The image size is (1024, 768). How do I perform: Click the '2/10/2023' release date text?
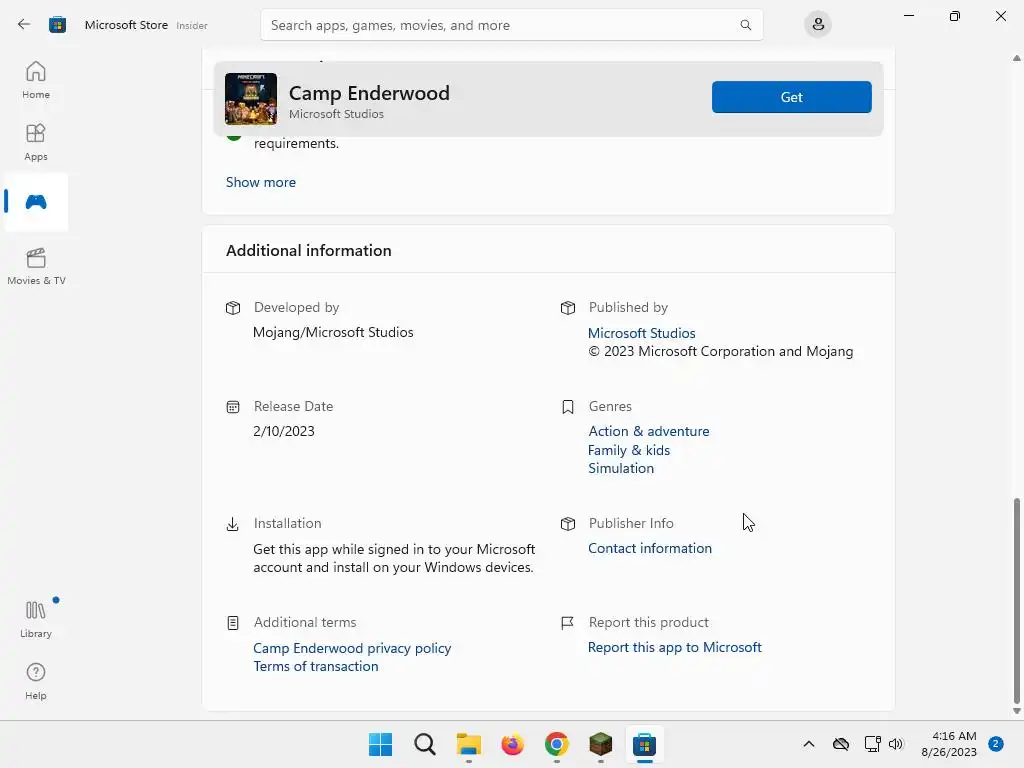[x=284, y=431]
